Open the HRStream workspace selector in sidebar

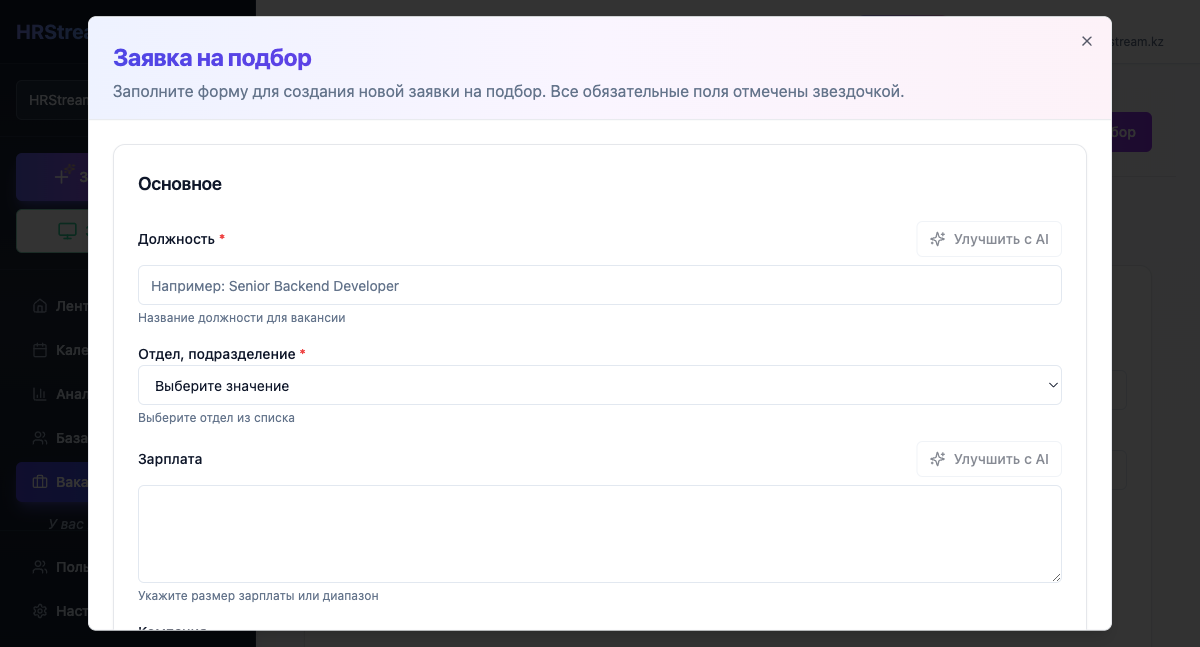click(52, 100)
